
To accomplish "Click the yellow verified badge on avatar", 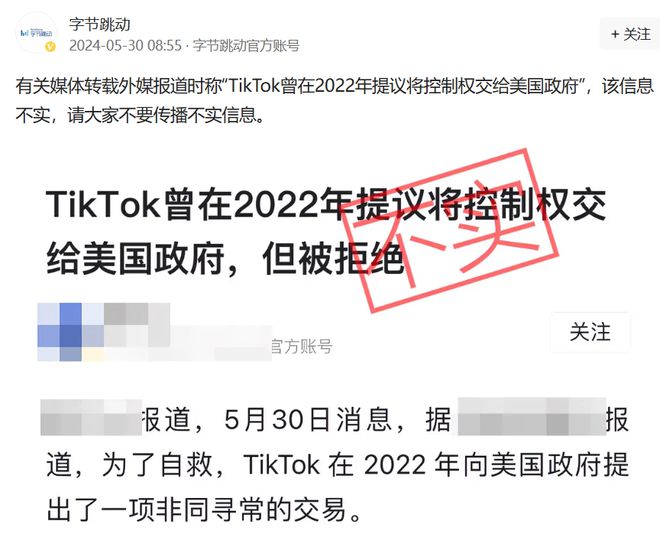I will point(51,47).
